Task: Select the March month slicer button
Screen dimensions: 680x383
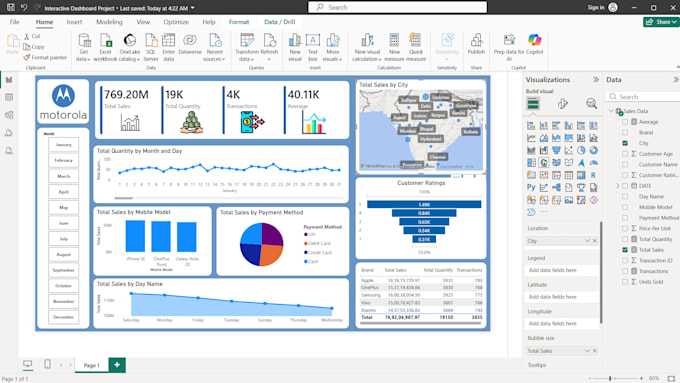Action: 64,176
